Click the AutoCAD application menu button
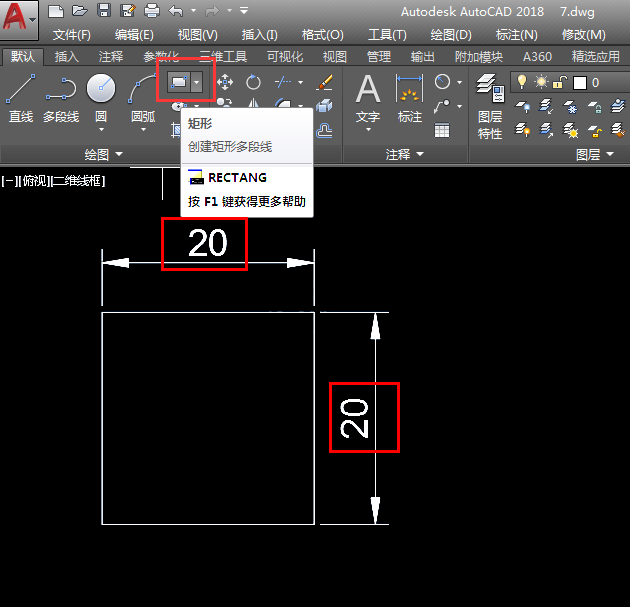 (x=19, y=19)
